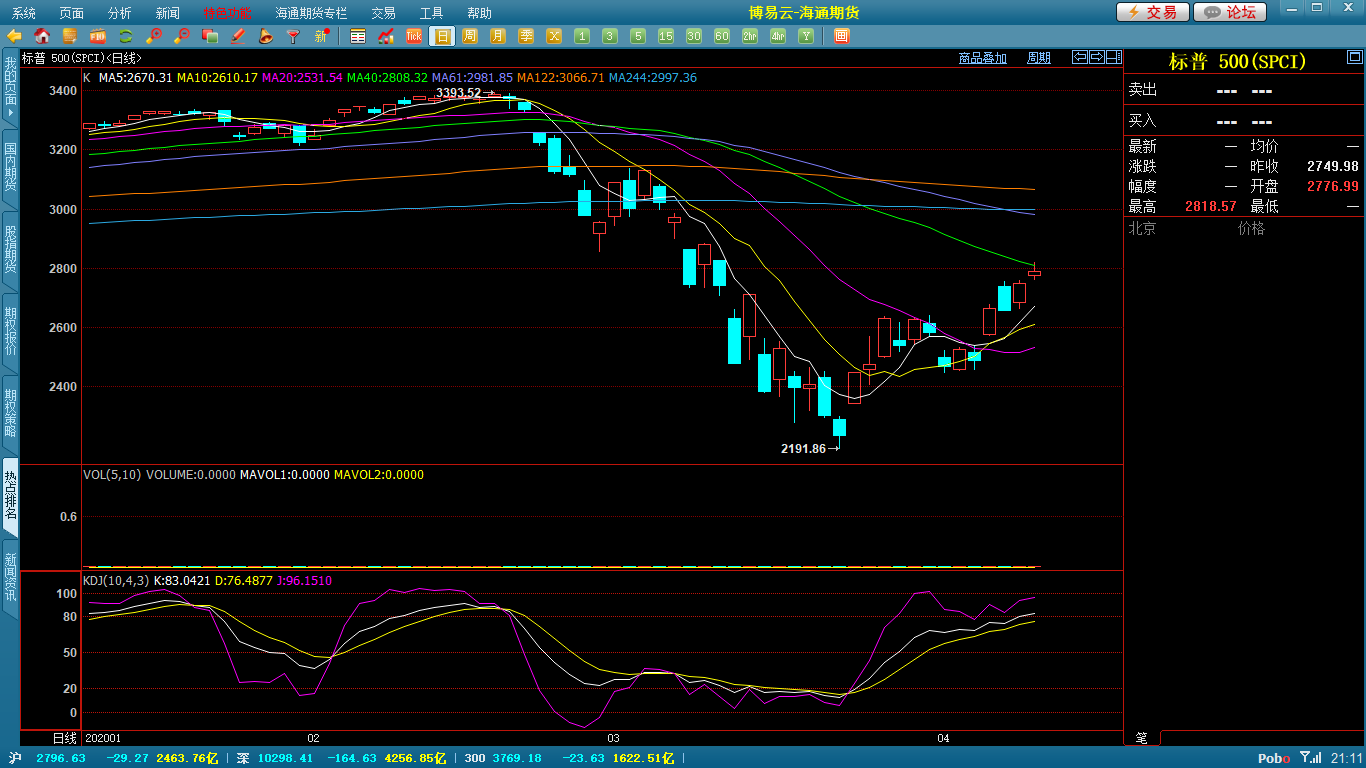Click the Pobo logo in status bar
Viewport: 1366px width, 768px height.
pyautogui.click(x=1273, y=758)
